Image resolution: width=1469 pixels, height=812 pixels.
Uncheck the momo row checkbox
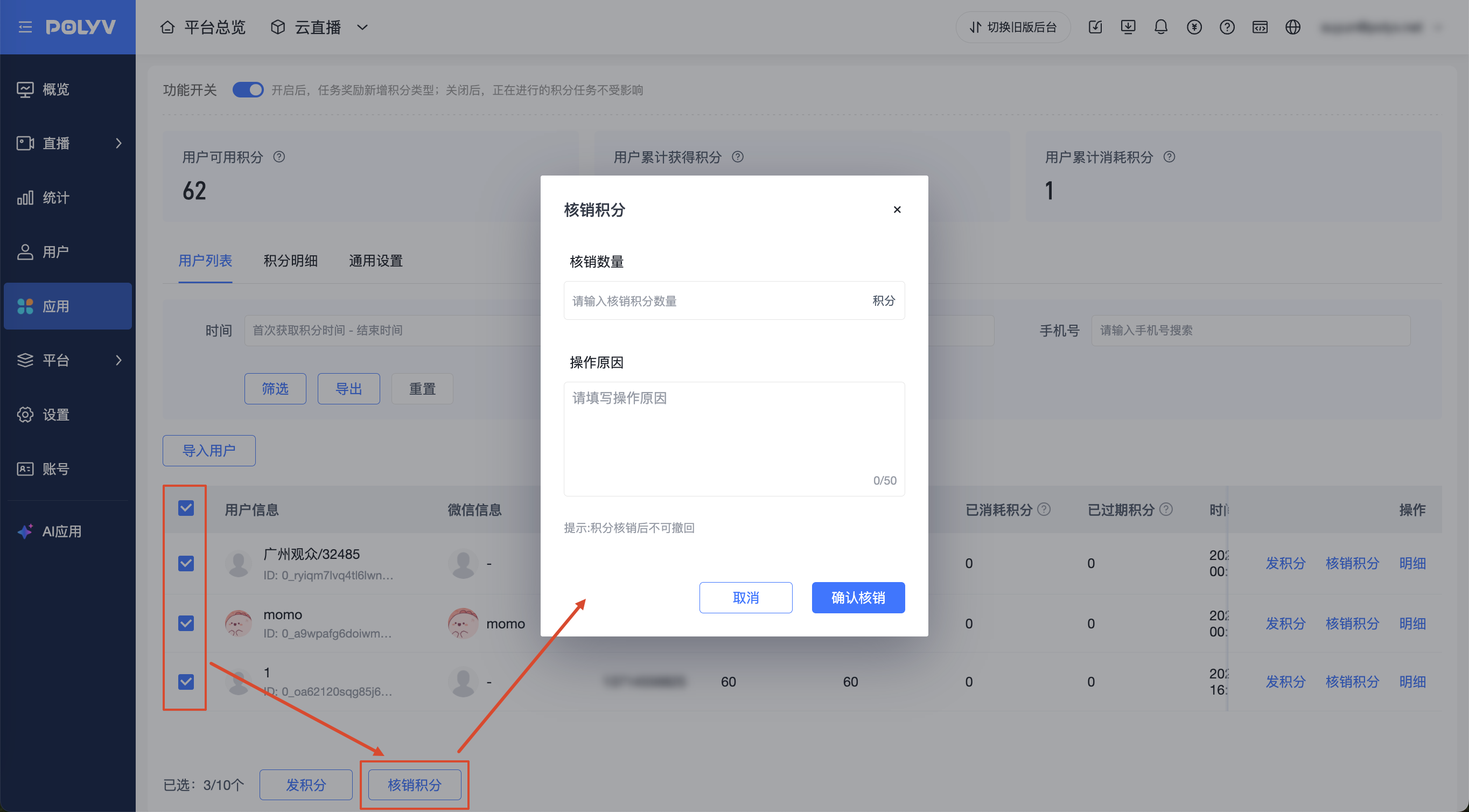[x=186, y=623]
